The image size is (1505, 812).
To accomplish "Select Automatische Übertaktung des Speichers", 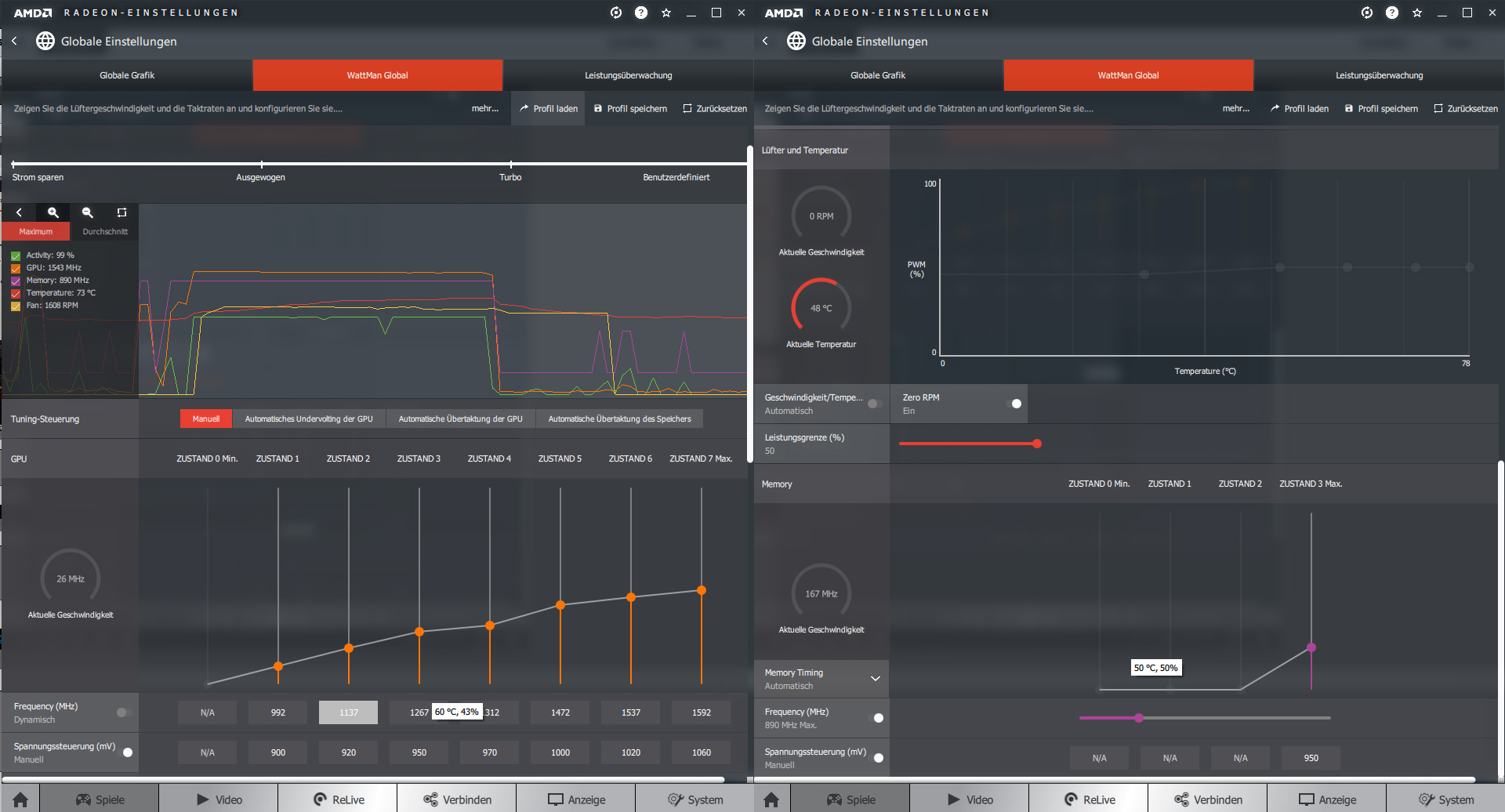I will point(619,419).
